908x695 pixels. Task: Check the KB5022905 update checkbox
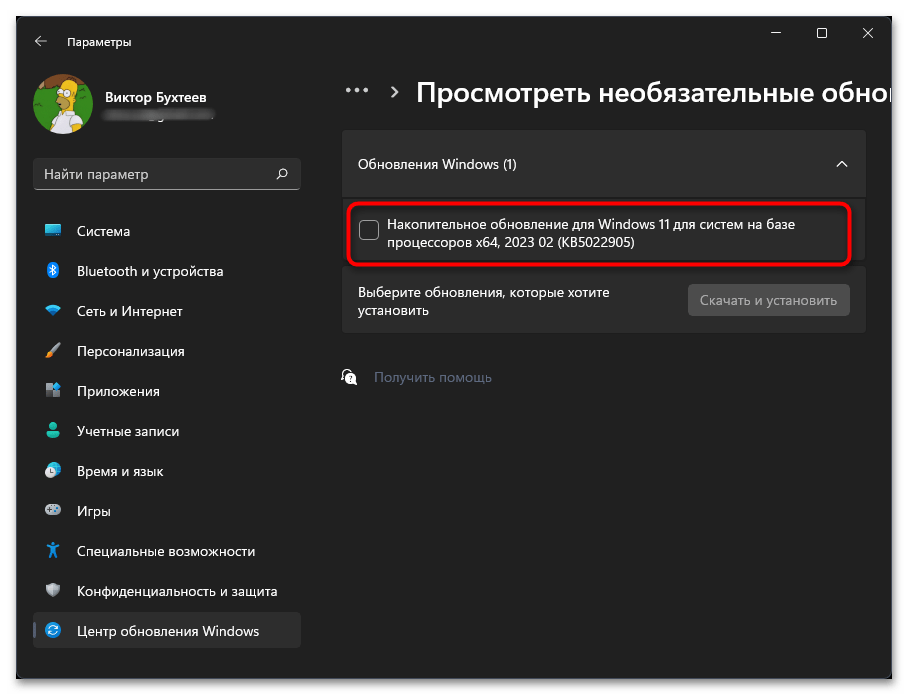(369, 230)
